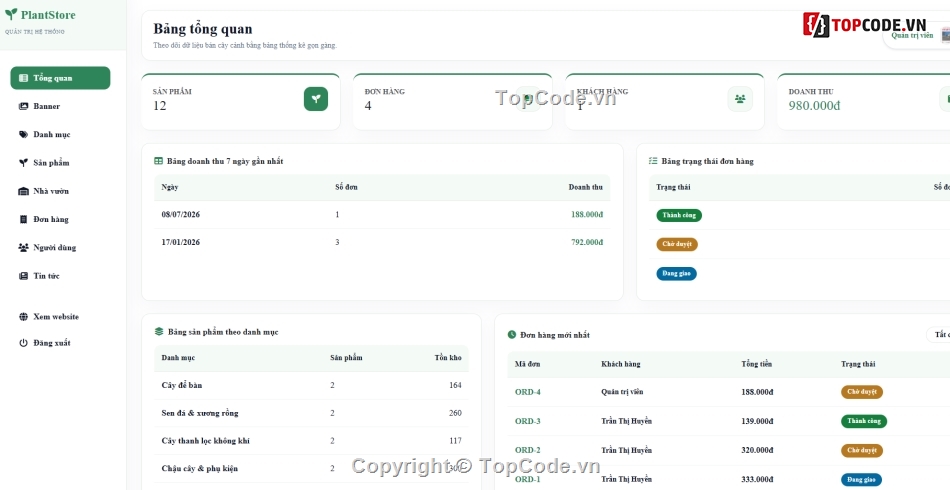Screen dimensions: 950x490
Task: Open order ORD-3
Action: point(528,421)
